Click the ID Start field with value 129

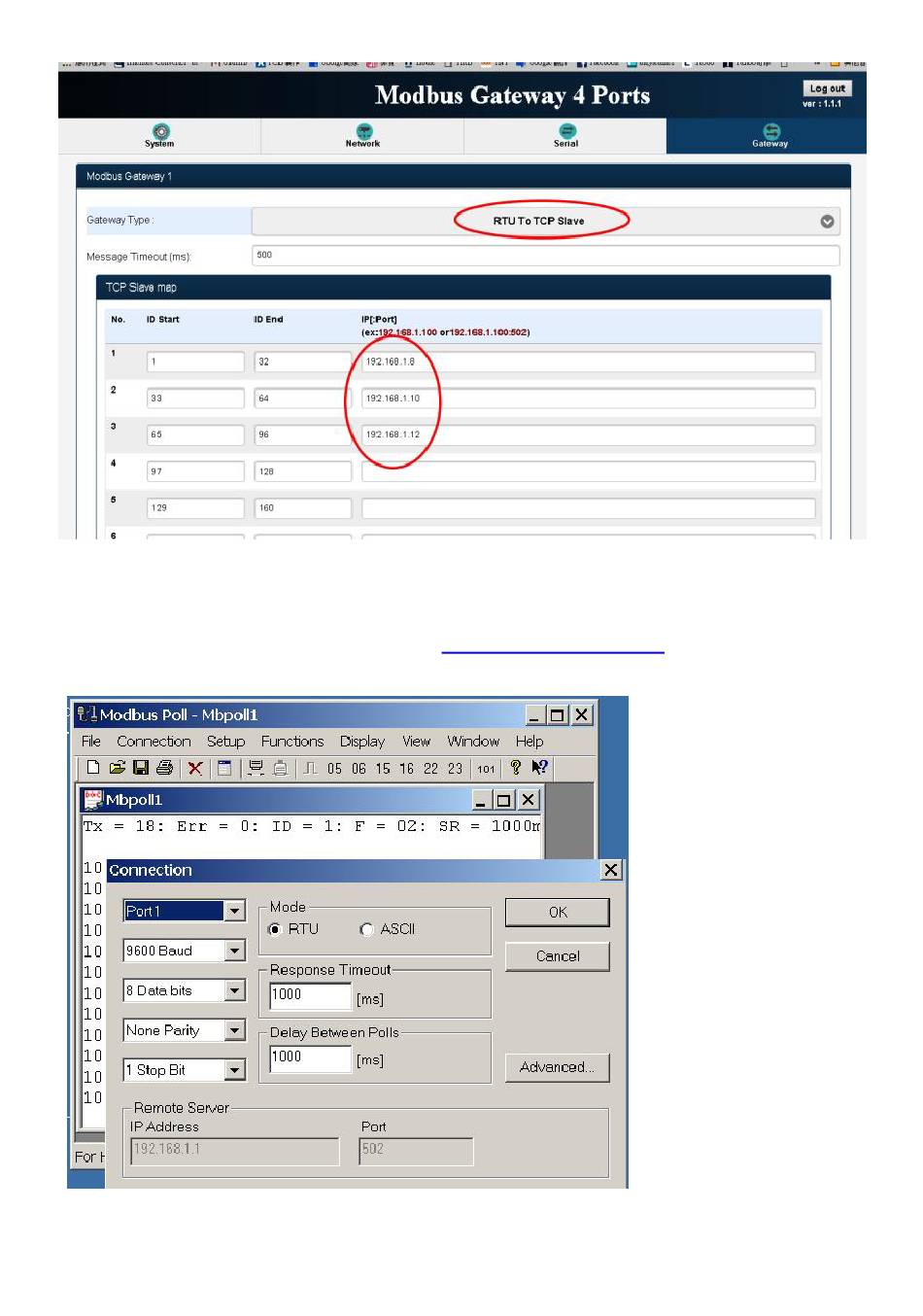[195, 507]
